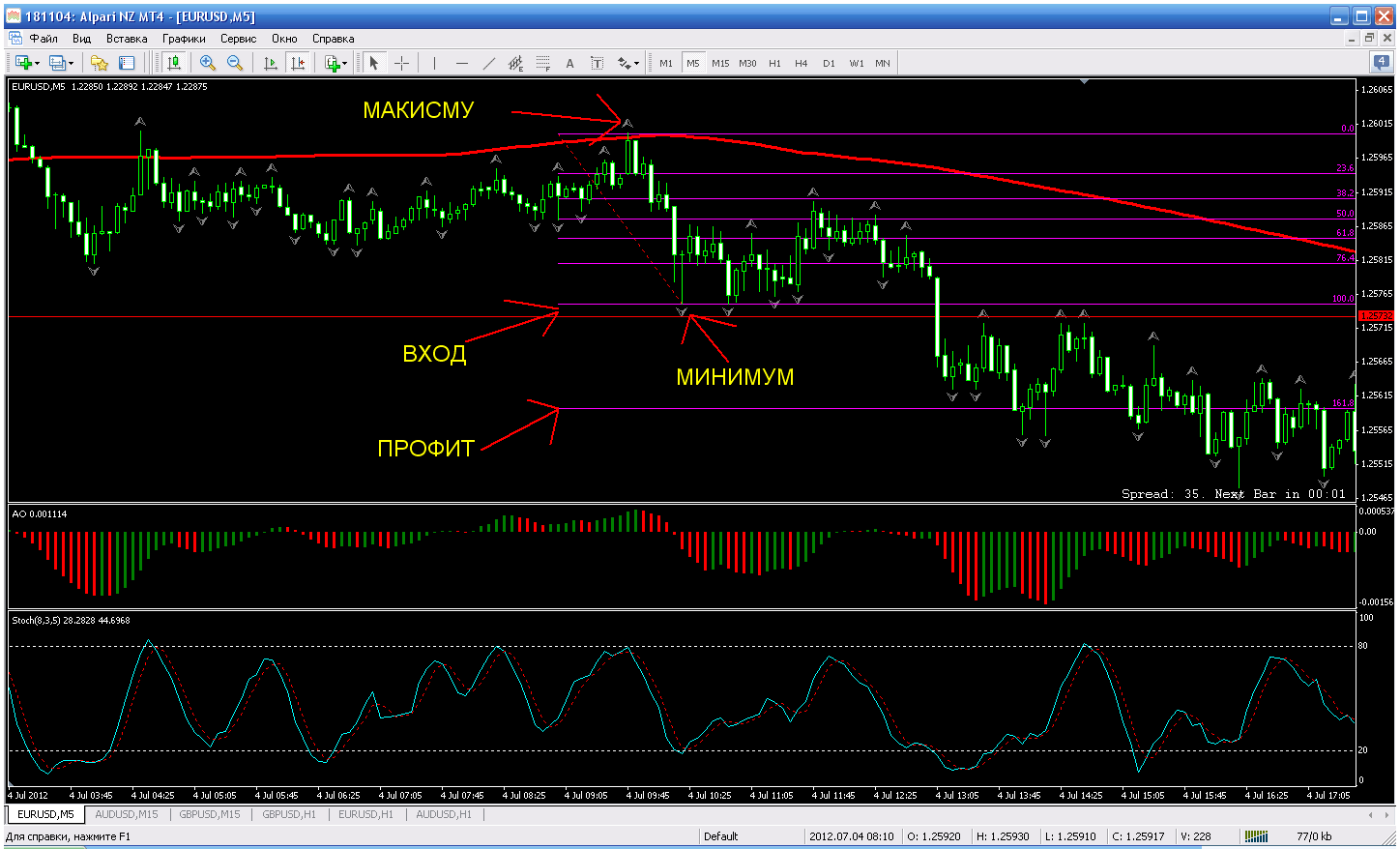
Task: Open the Indicators list icon
Action: tap(332, 63)
